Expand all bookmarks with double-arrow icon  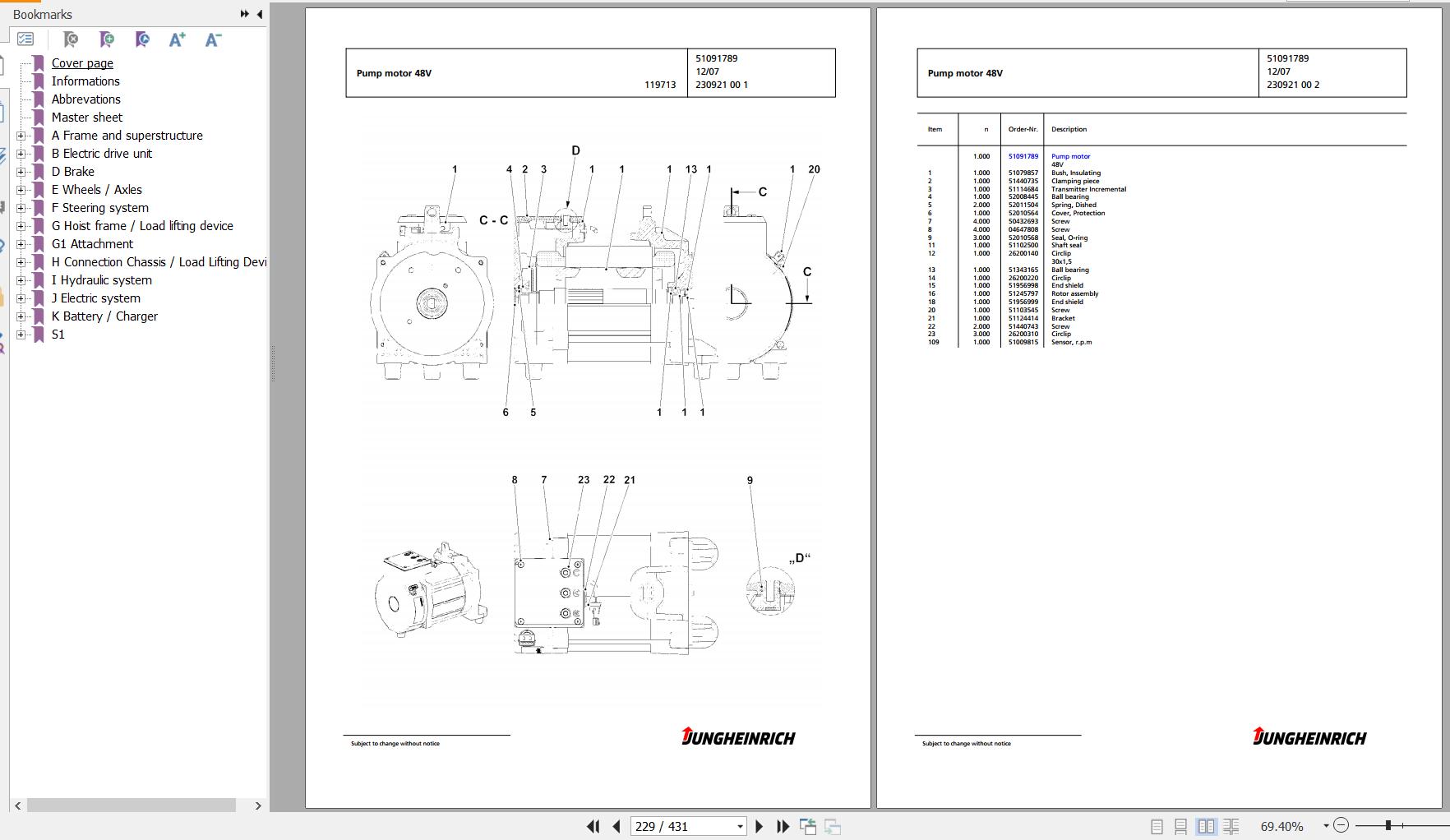(x=244, y=14)
